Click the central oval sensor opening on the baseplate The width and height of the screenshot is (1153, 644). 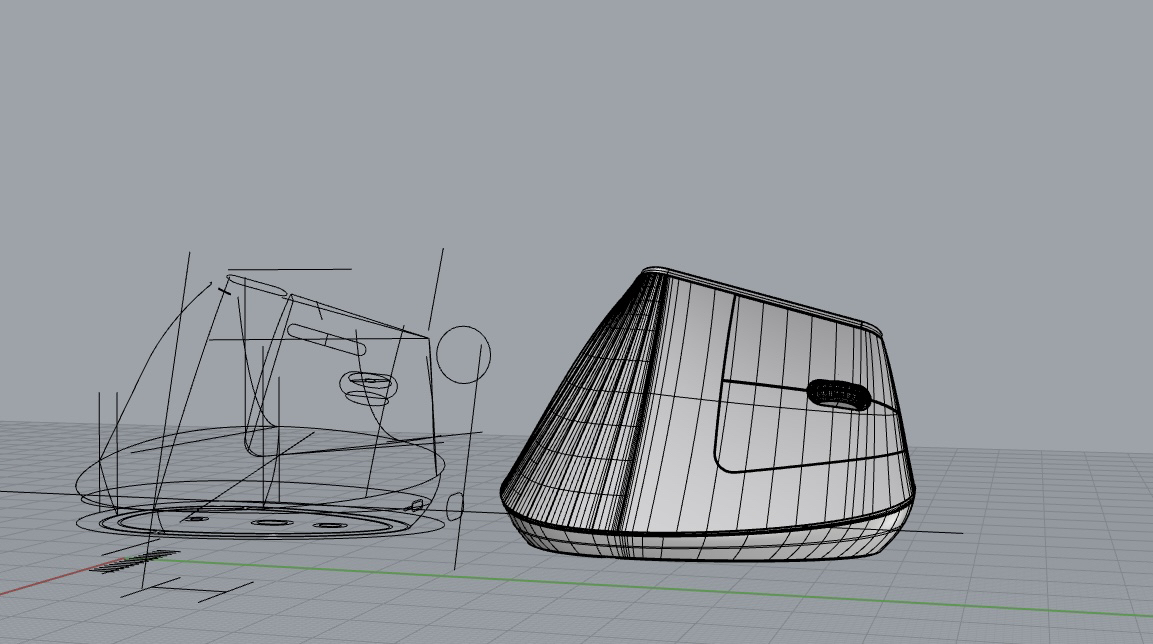270,522
